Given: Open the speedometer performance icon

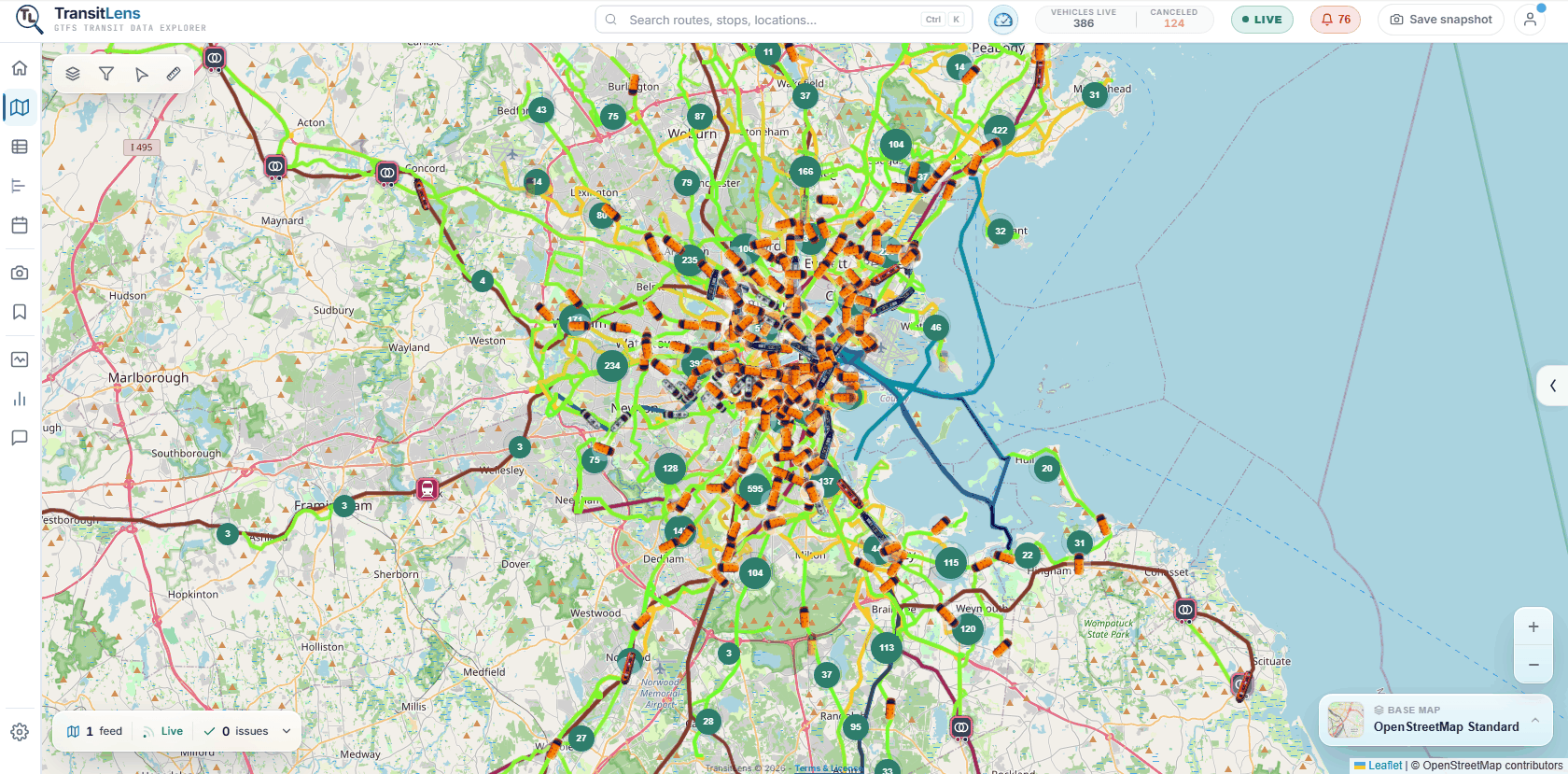Looking at the screenshot, I should 1003,20.
